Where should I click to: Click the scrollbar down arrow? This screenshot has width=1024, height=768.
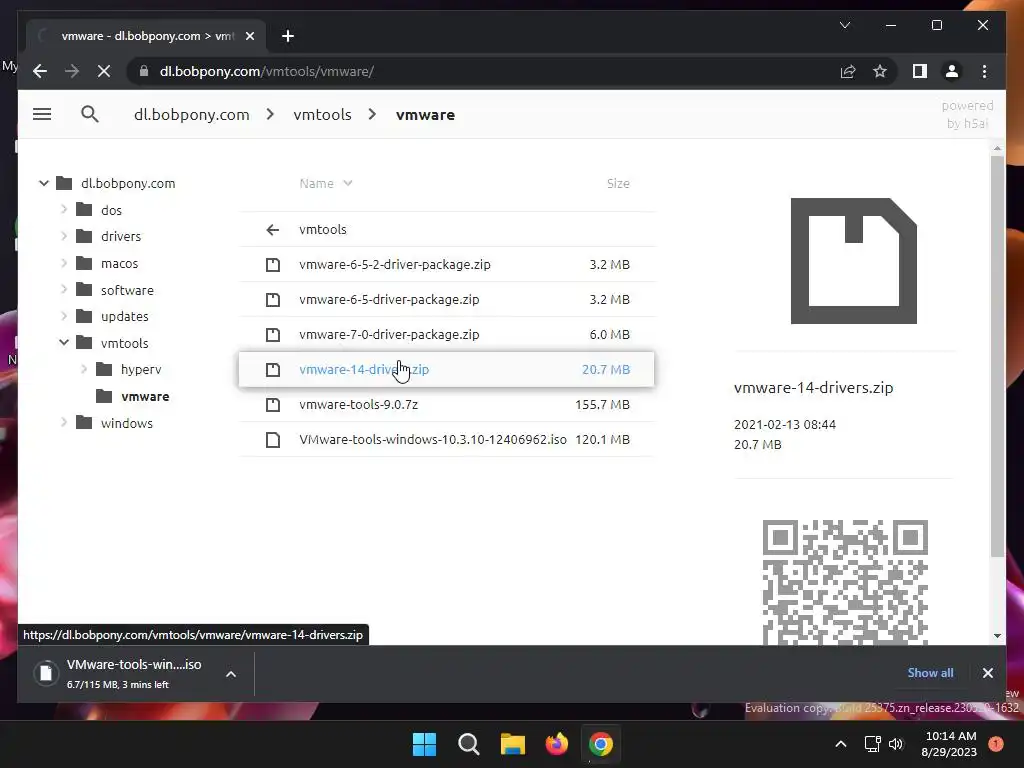point(997,635)
